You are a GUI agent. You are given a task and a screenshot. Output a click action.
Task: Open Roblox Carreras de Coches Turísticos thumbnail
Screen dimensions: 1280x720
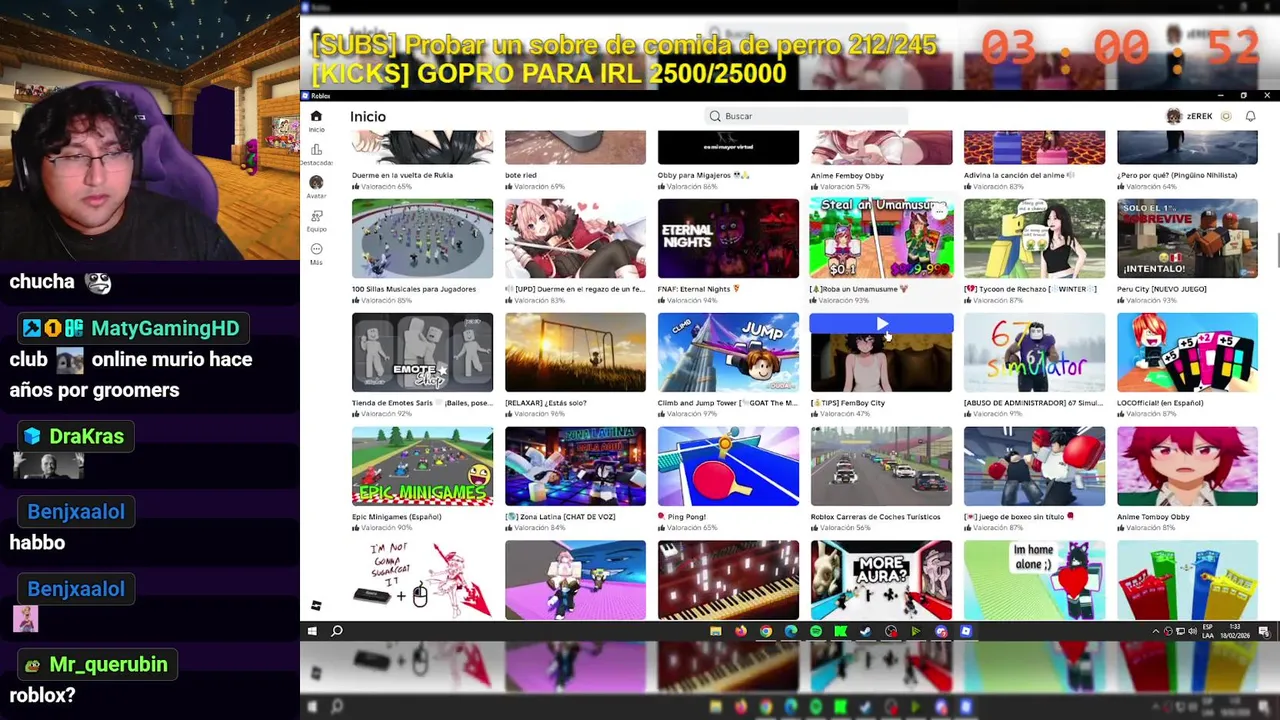[x=881, y=466]
